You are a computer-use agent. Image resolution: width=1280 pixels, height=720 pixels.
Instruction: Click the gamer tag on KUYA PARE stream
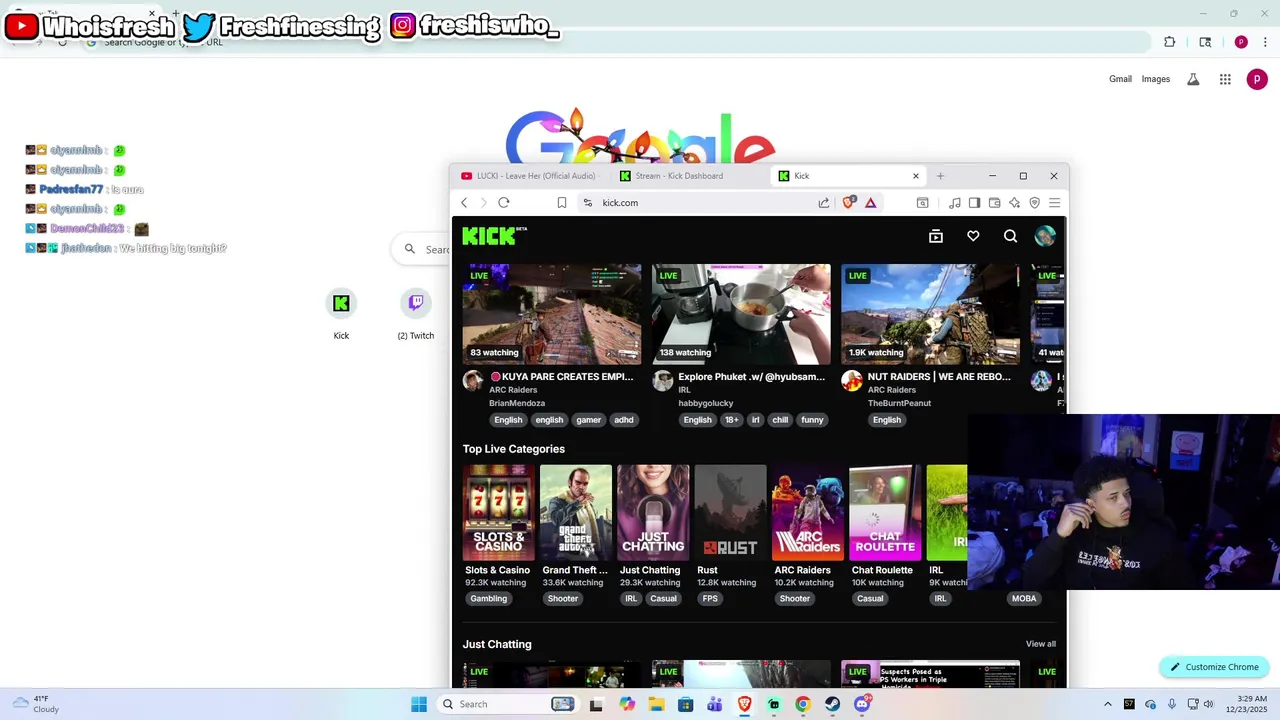[588, 420]
